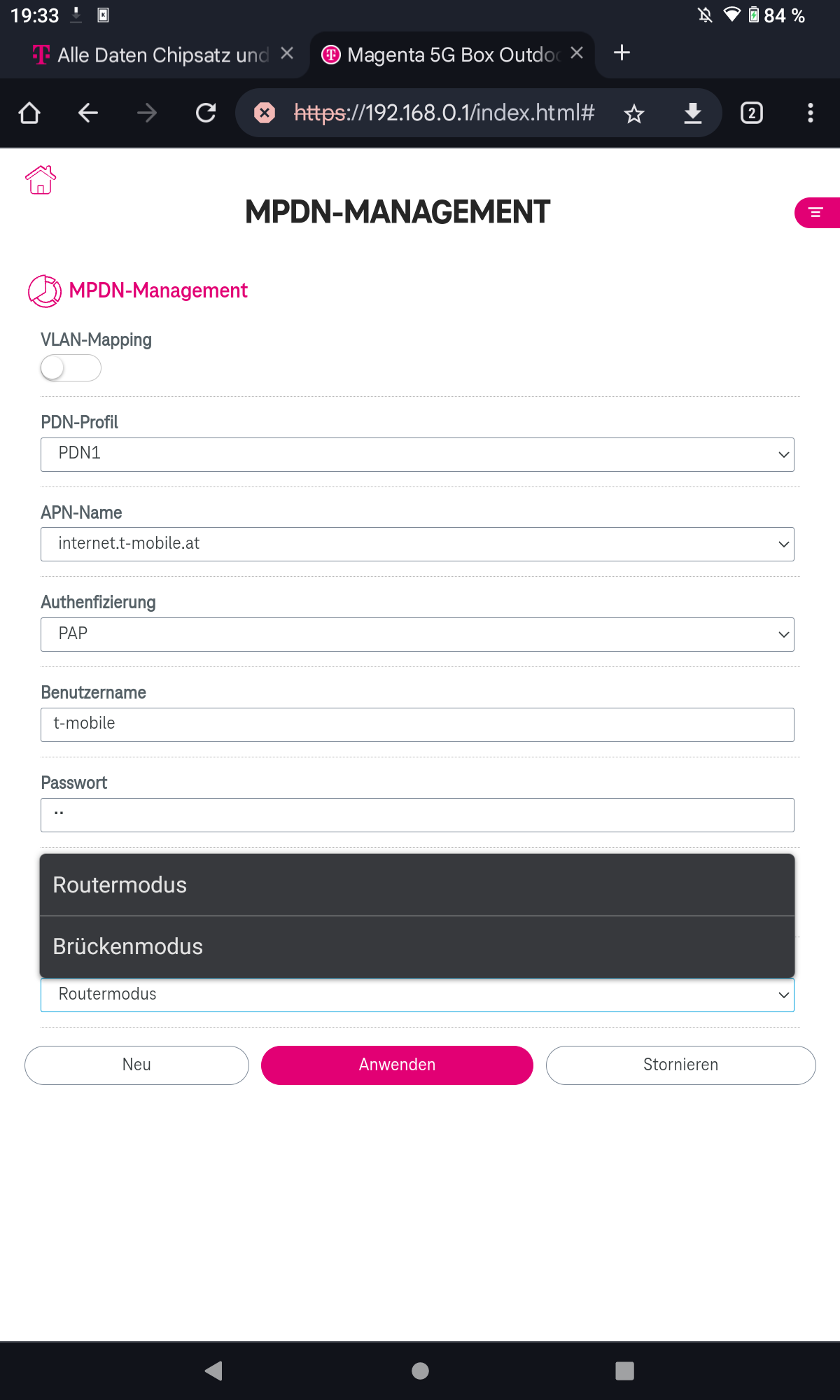Open the APN-Name dropdown

(417, 544)
